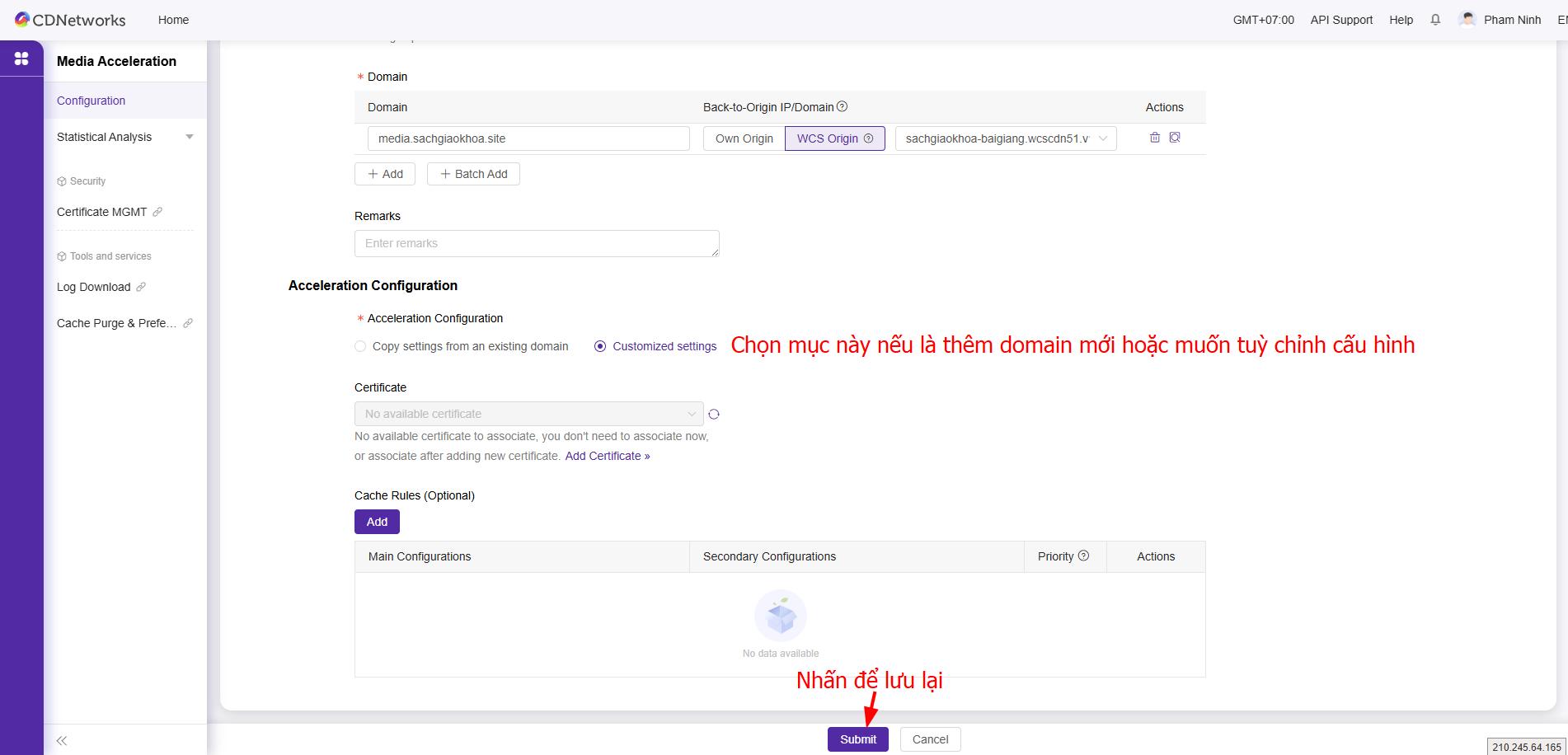The width and height of the screenshot is (1568, 755).
Task: Collapse the sidebar with double-chevron icon
Action: point(62,740)
